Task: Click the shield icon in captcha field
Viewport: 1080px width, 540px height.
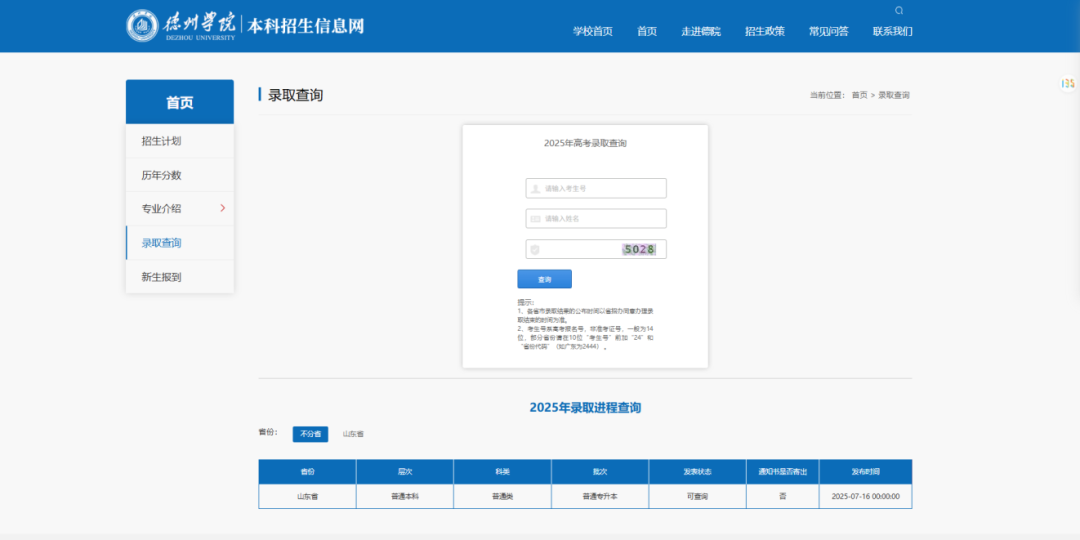Action: (x=535, y=249)
